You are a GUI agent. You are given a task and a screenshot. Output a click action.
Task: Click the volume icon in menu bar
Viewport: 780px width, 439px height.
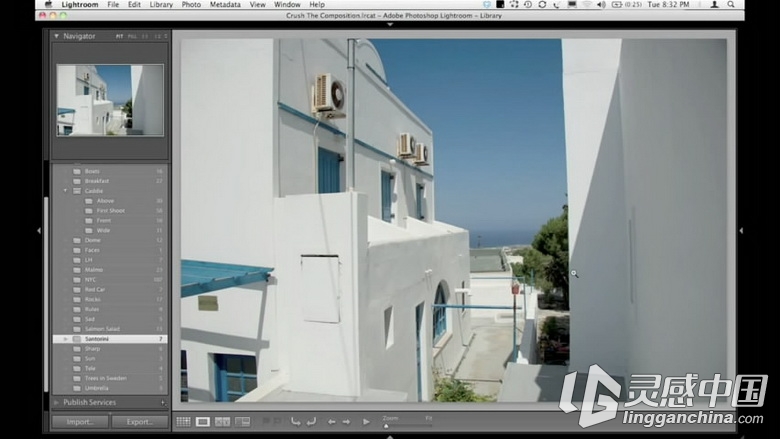[x=601, y=4]
